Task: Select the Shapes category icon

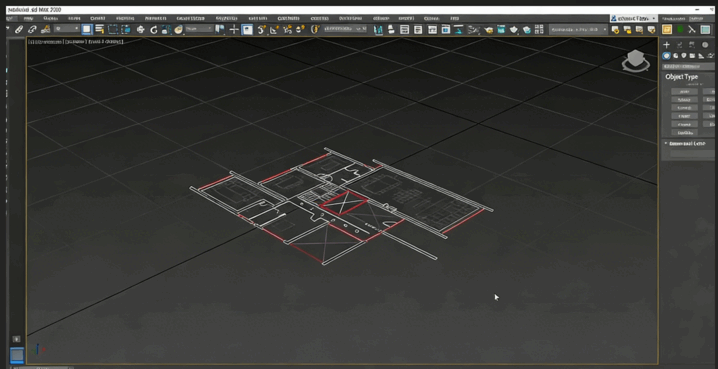Action: [x=675, y=56]
